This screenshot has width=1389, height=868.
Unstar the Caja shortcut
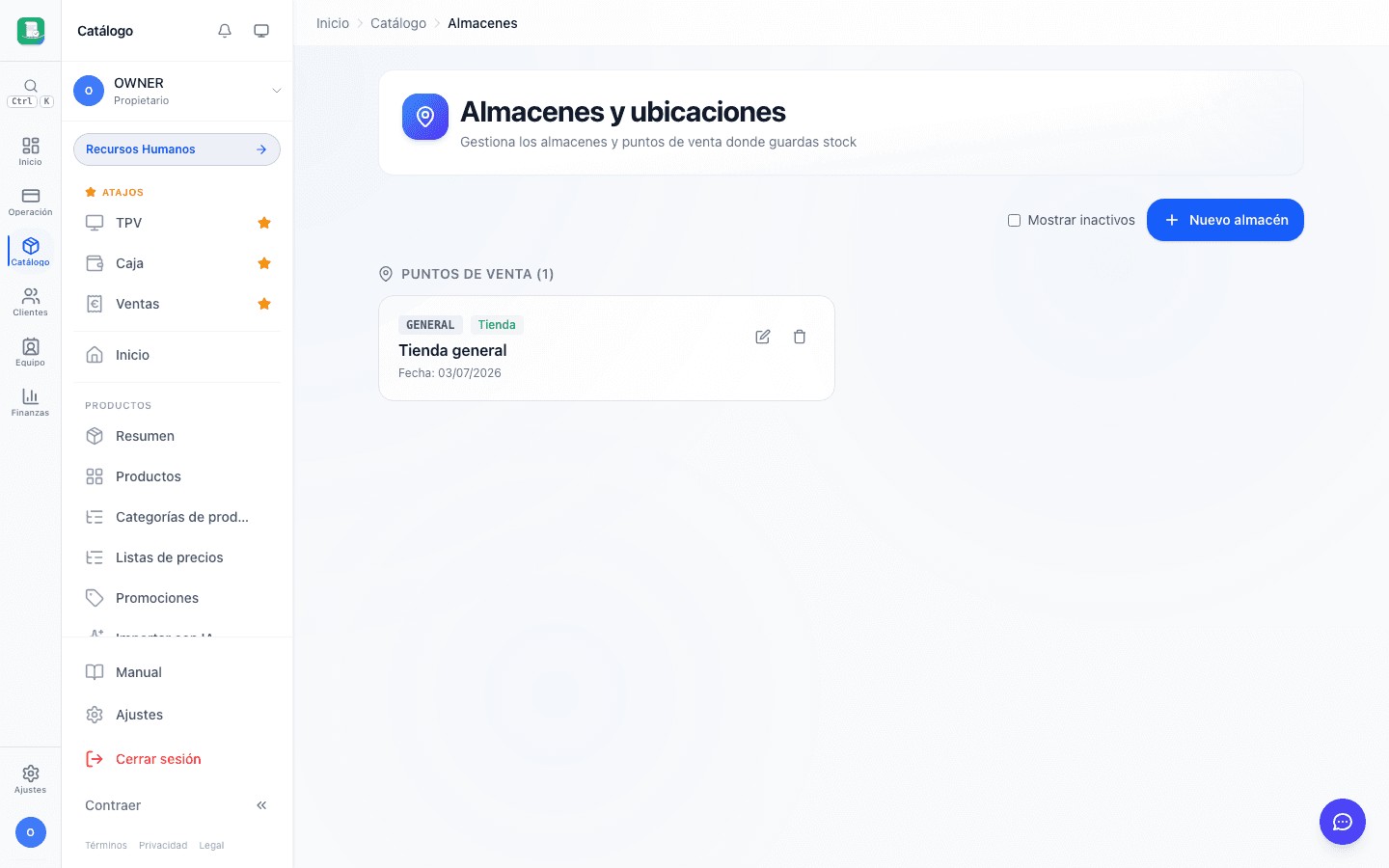click(x=264, y=263)
